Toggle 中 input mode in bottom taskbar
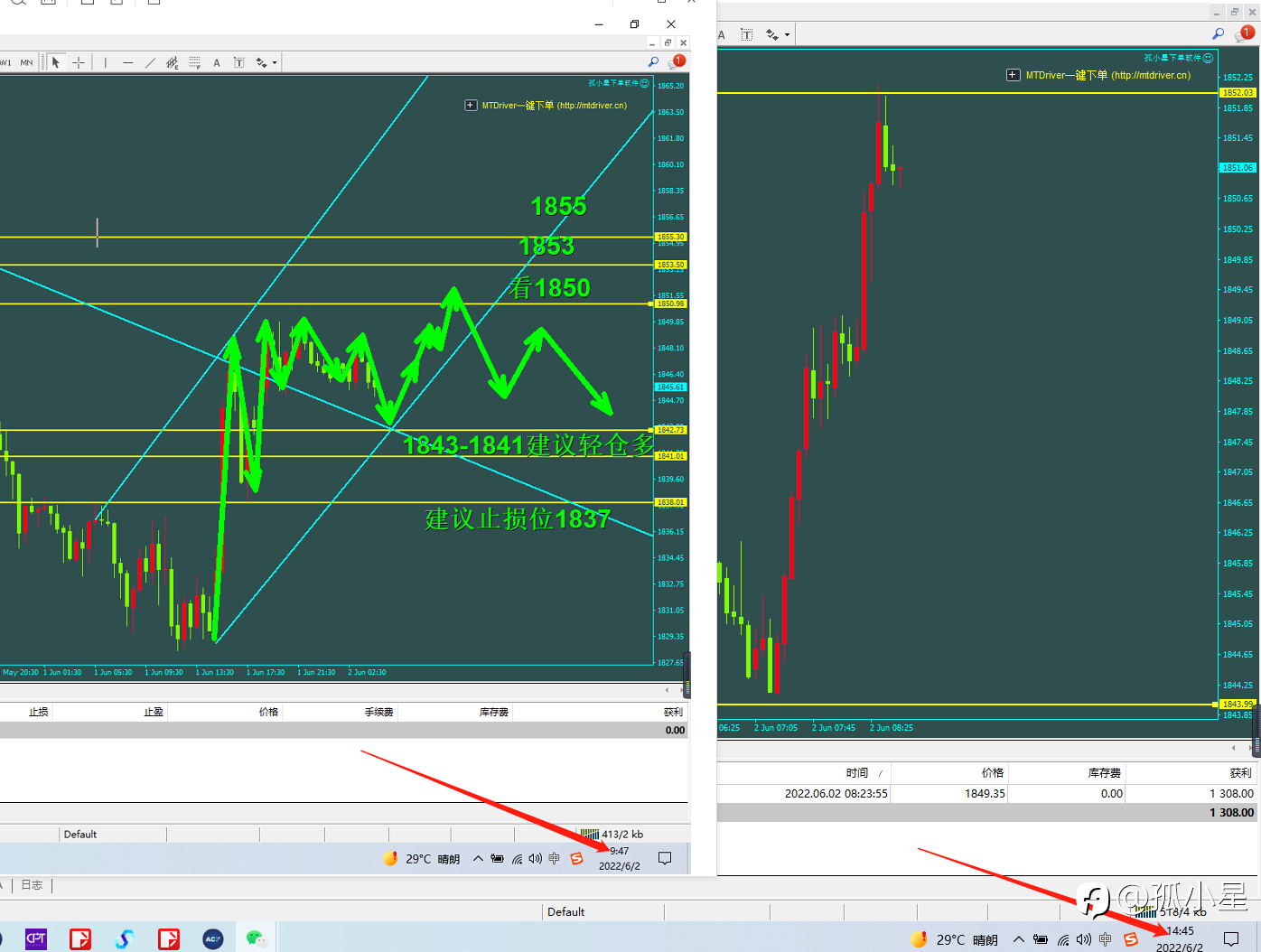This screenshot has height=952, width=1261. pos(1106,939)
